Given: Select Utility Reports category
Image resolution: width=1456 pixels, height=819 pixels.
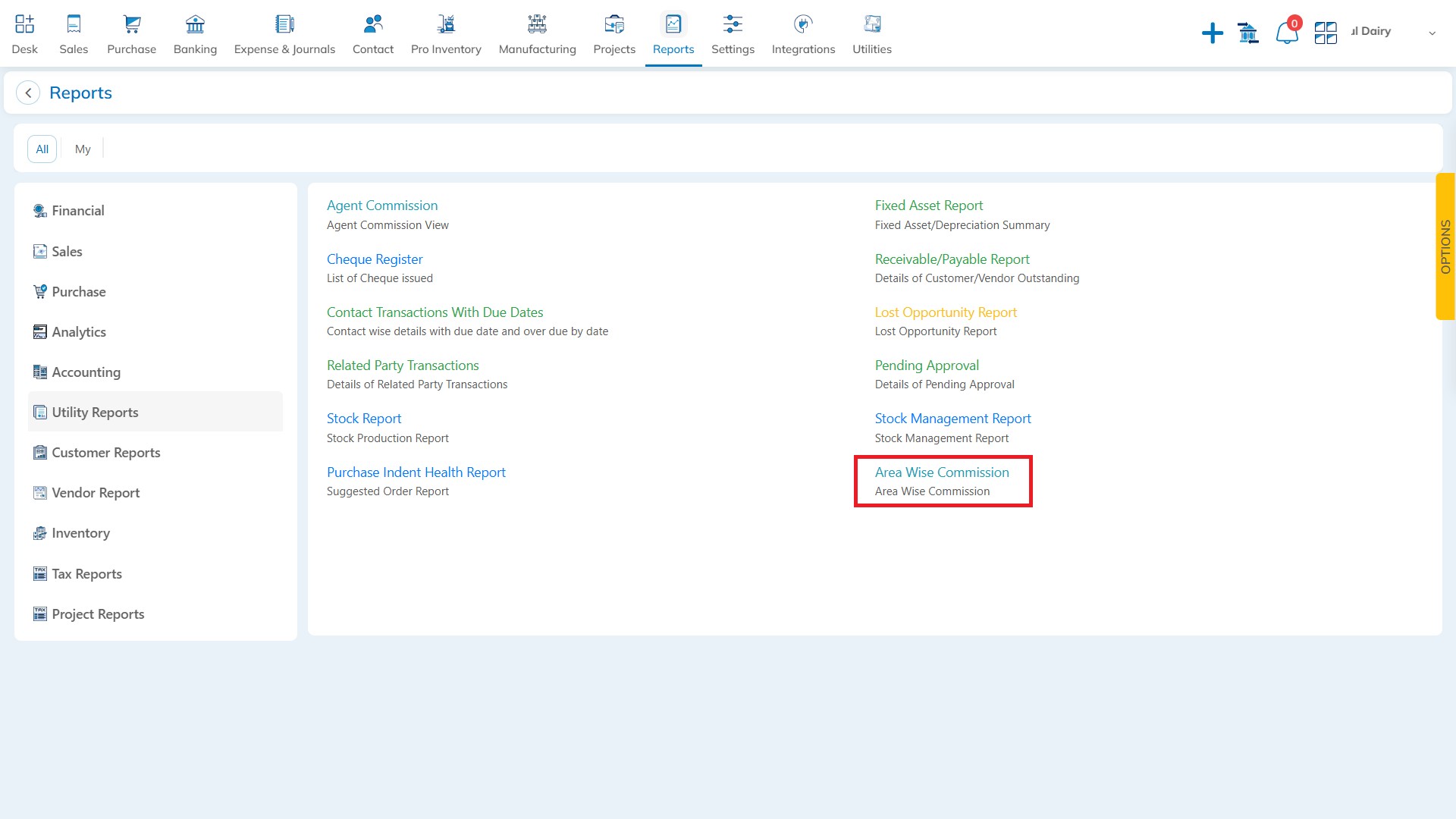Looking at the screenshot, I should click(x=155, y=412).
